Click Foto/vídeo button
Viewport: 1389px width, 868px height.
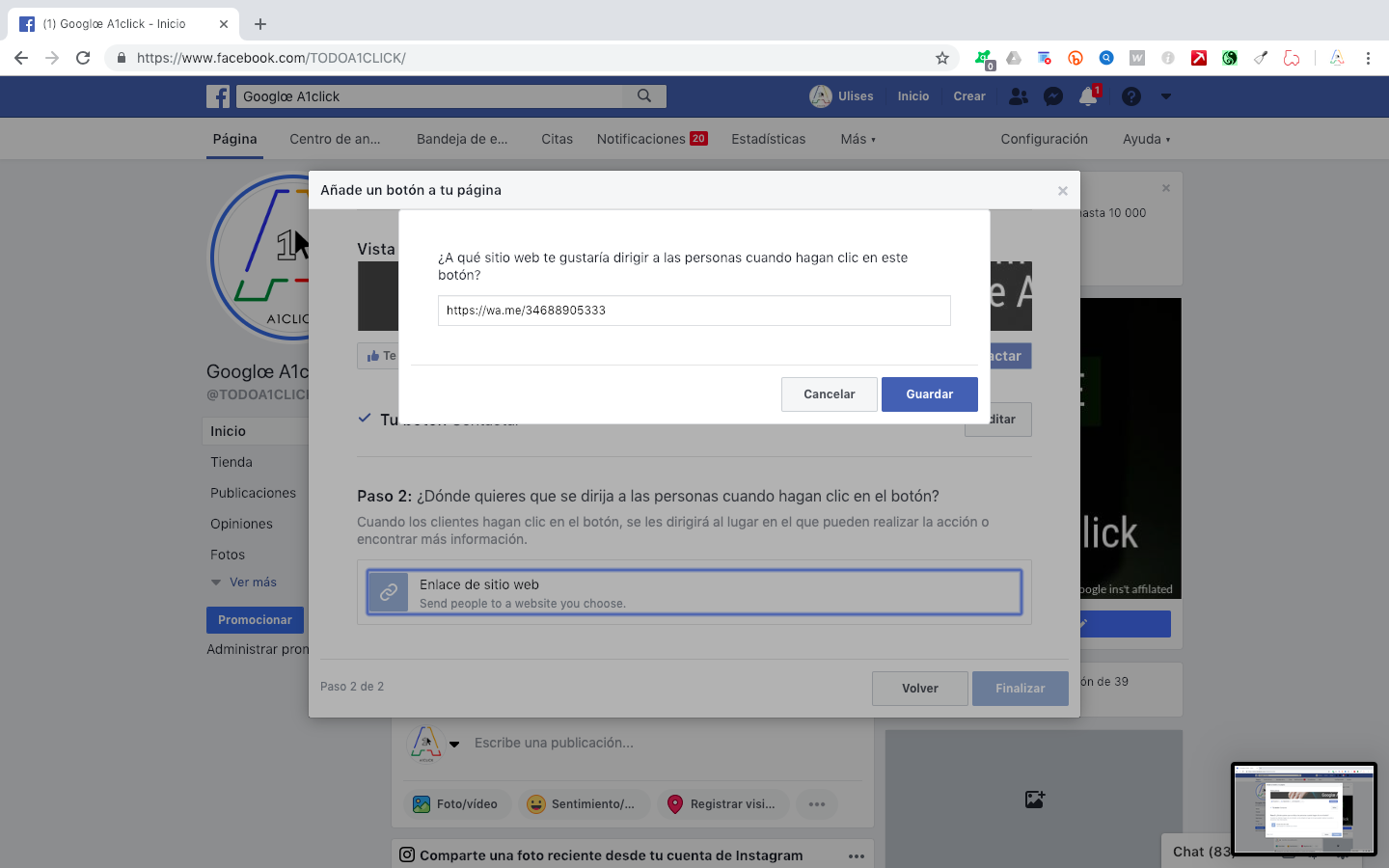pyautogui.click(x=456, y=804)
